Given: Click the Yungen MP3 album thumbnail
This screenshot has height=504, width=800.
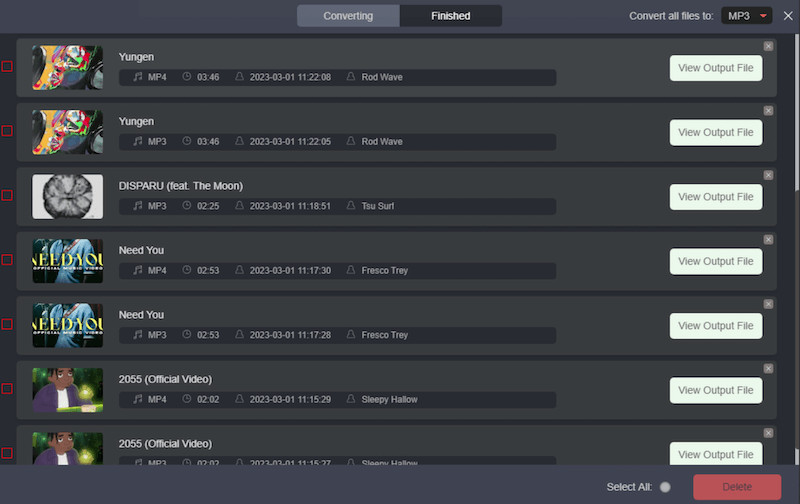Looking at the screenshot, I should pyautogui.click(x=67, y=132).
